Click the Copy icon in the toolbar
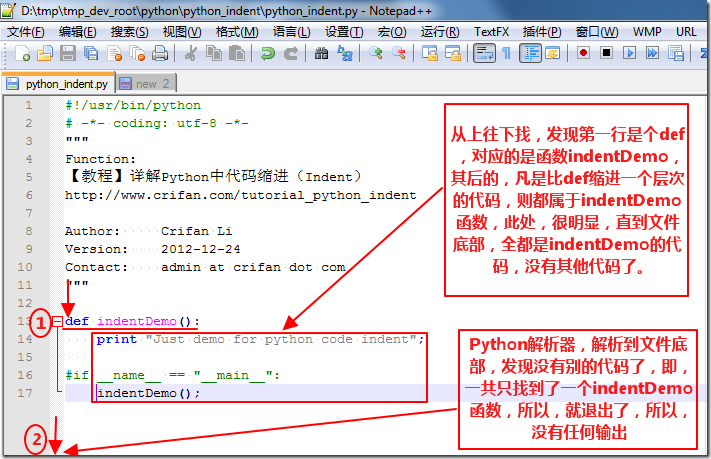711x459 pixels. [x=214, y=53]
